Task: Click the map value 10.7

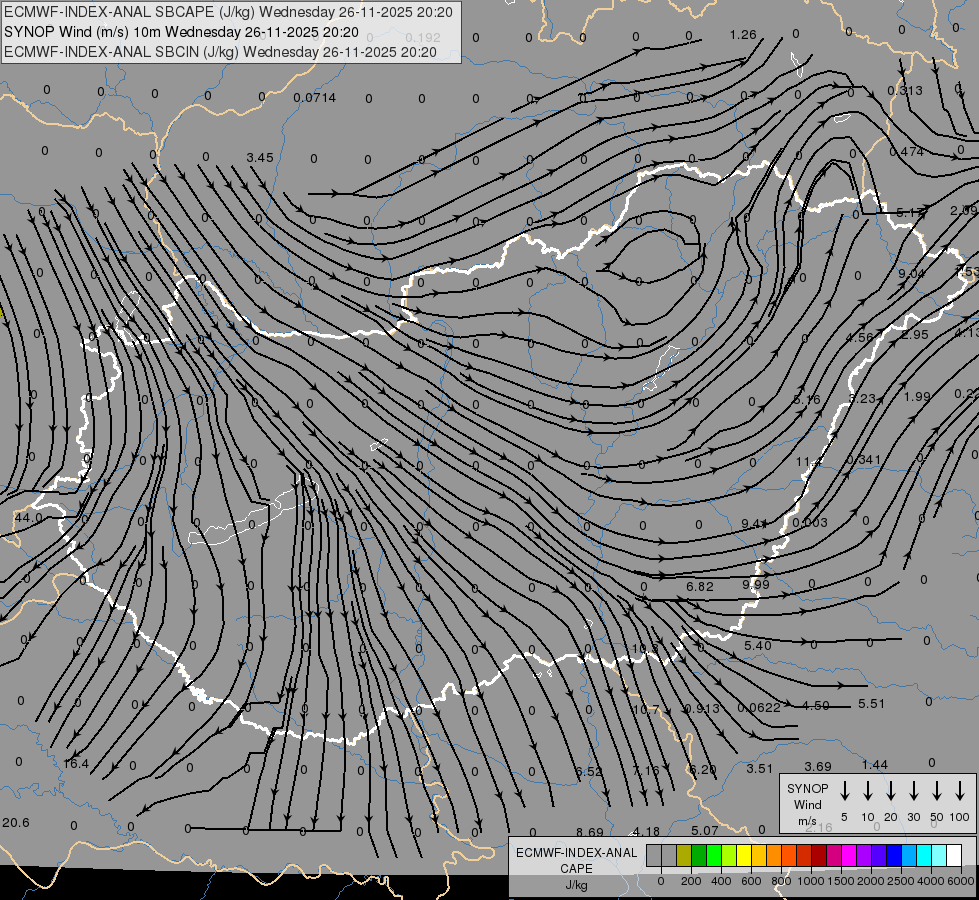Action: point(646,710)
